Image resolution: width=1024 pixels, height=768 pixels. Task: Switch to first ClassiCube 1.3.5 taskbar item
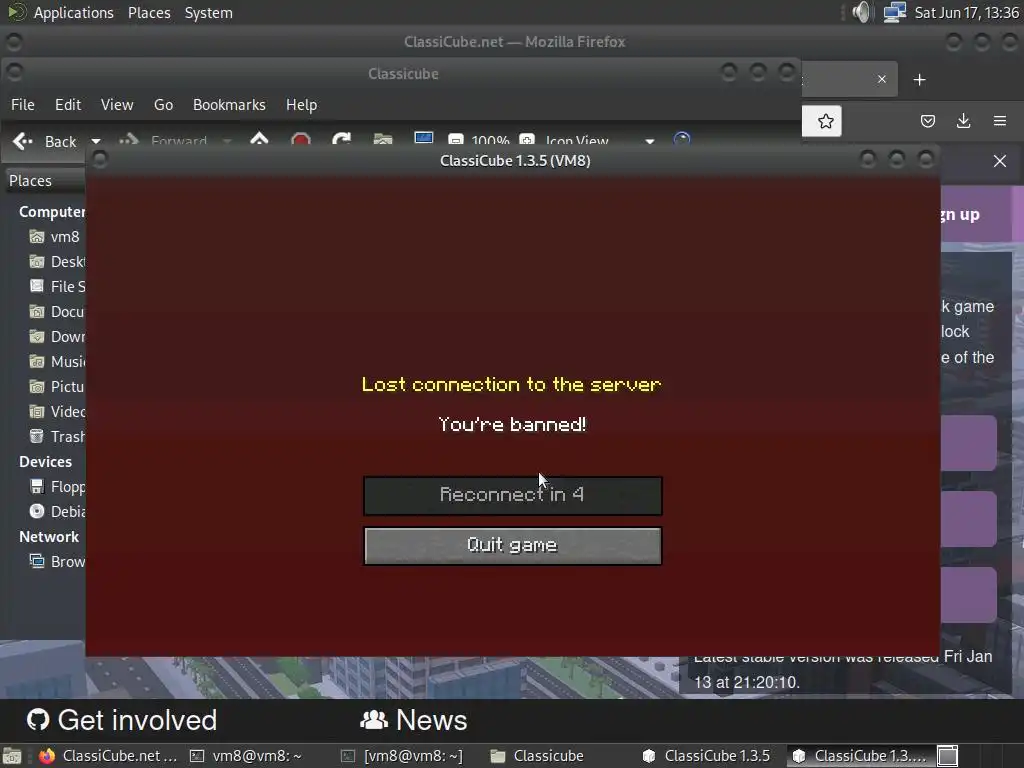[707, 756]
